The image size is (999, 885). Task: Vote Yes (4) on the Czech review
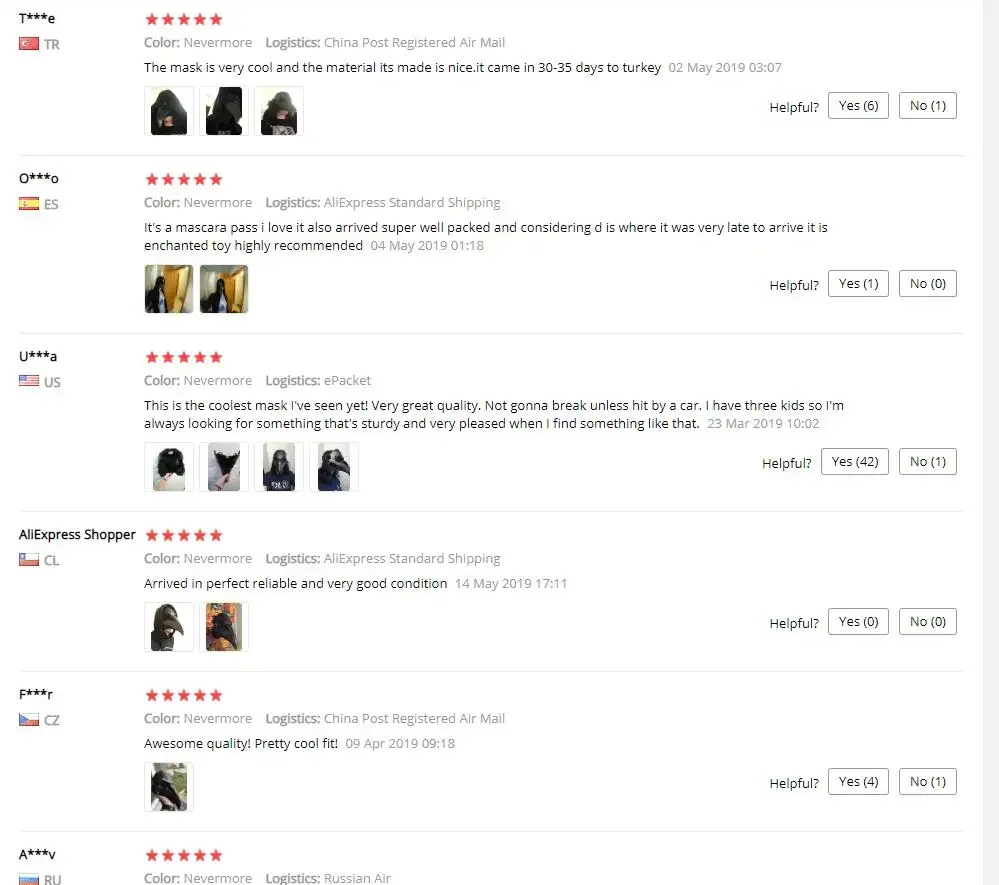tap(858, 781)
